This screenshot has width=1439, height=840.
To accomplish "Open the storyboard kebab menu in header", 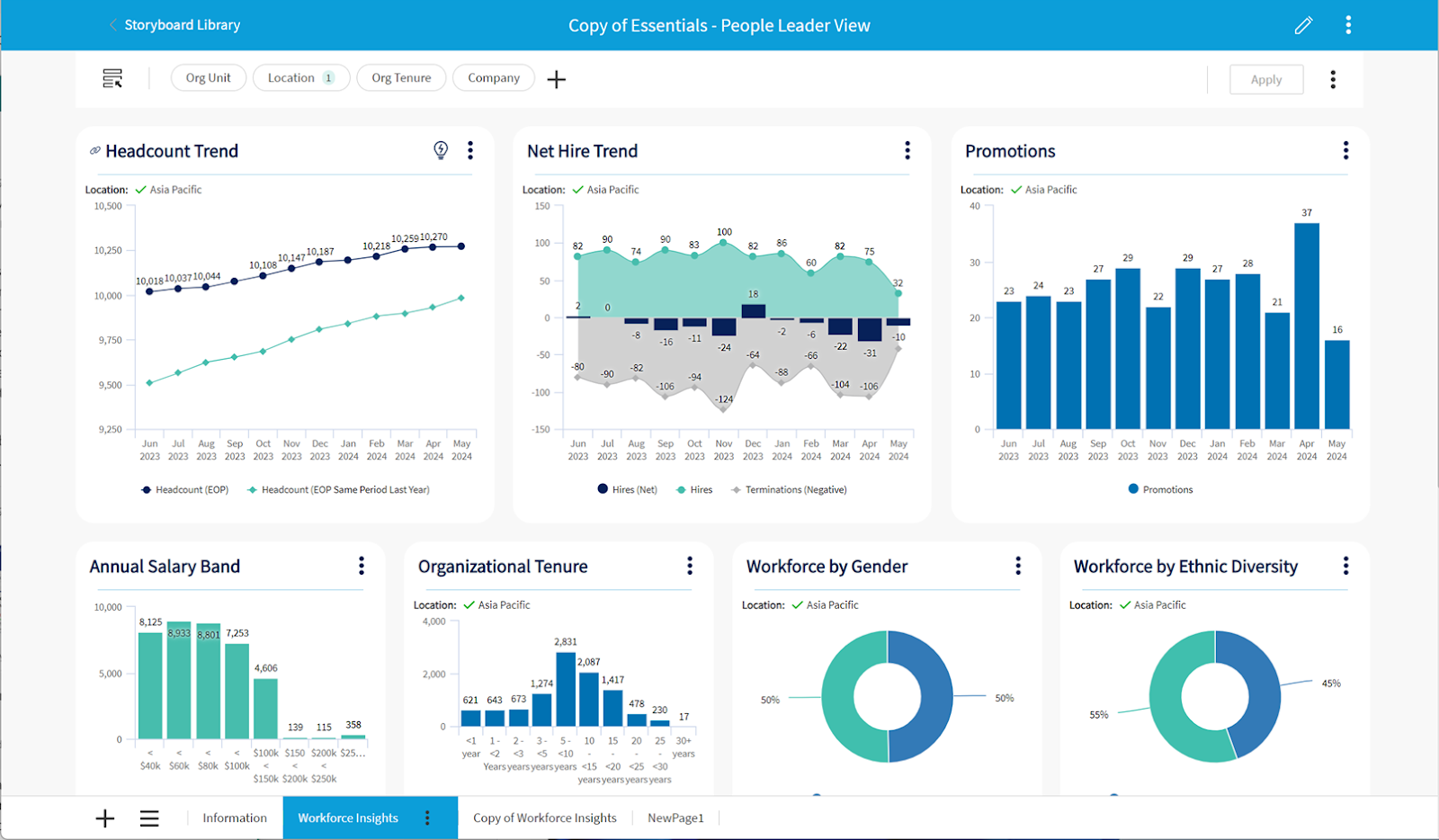I will coord(1347,25).
